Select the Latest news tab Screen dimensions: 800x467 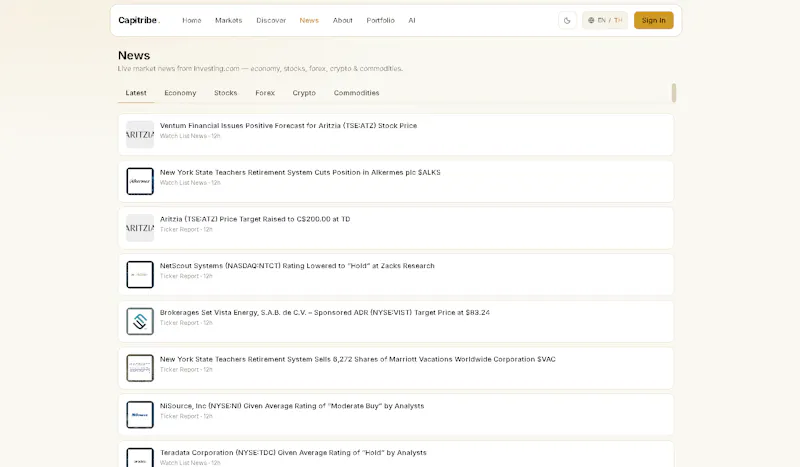pyautogui.click(x=136, y=93)
